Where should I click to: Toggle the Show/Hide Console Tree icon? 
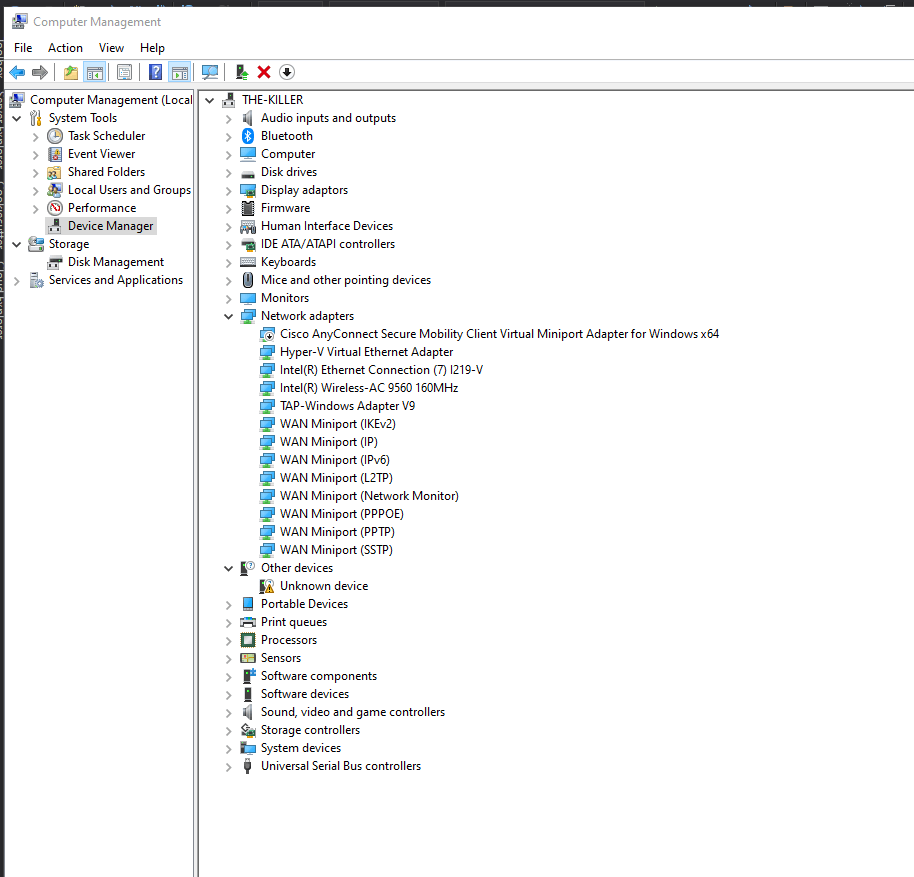[94, 72]
